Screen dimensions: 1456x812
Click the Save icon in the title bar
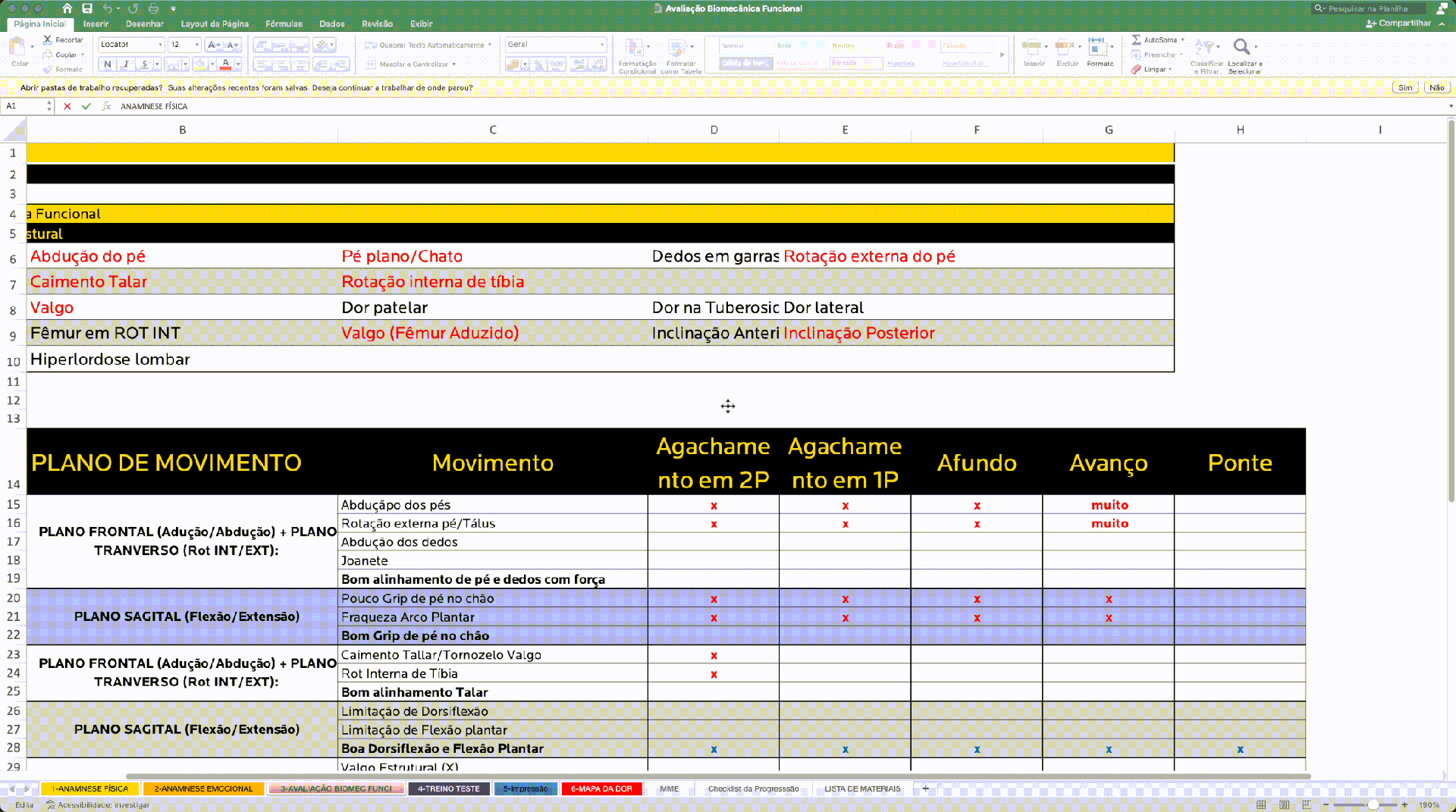click(87, 8)
